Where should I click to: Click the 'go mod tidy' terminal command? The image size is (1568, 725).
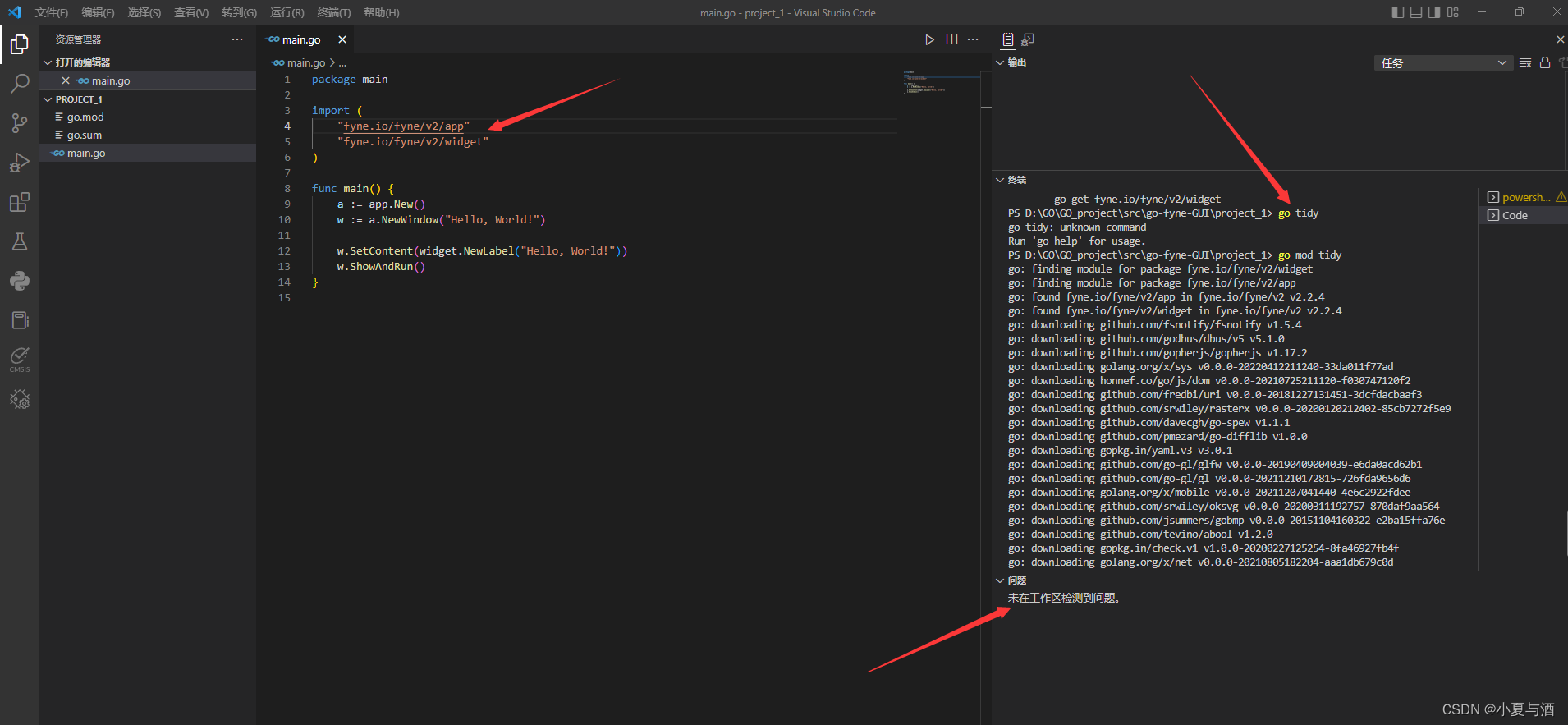tap(1310, 255)
